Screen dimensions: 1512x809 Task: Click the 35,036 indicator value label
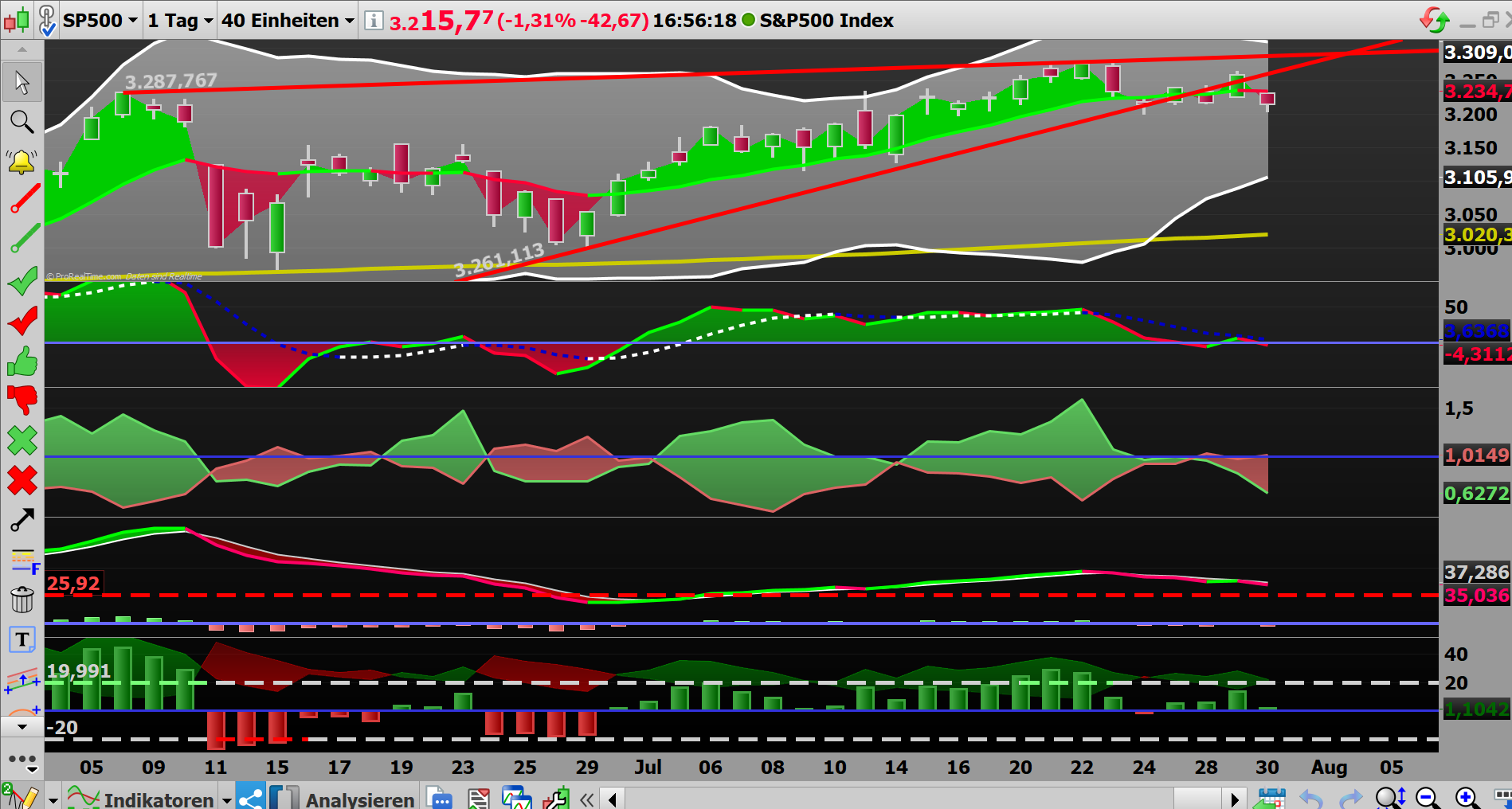click(x=1477, y=596)
